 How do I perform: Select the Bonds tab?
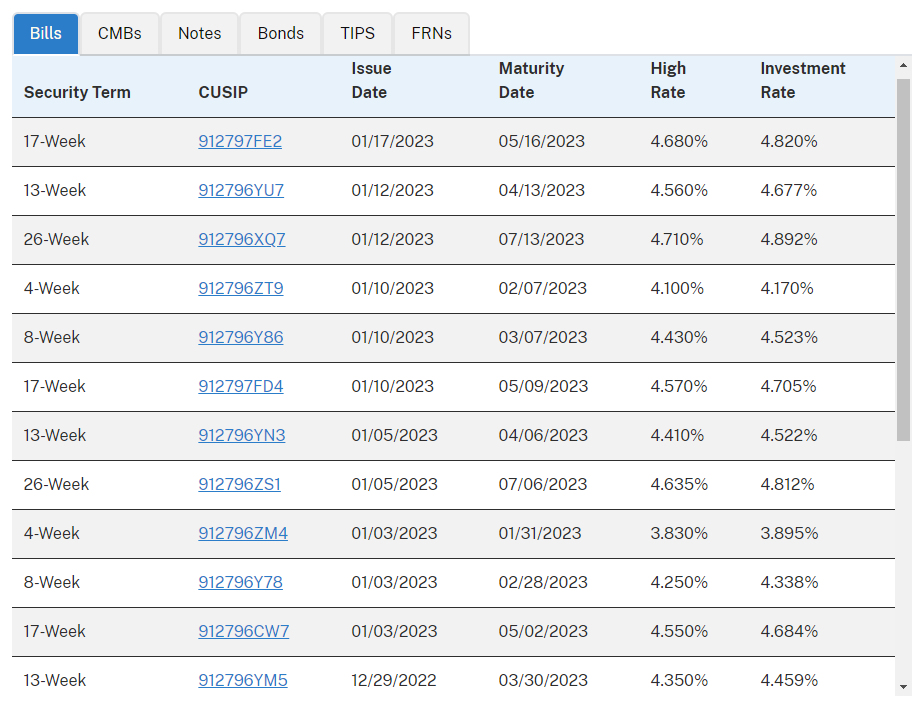coord(280,33)
